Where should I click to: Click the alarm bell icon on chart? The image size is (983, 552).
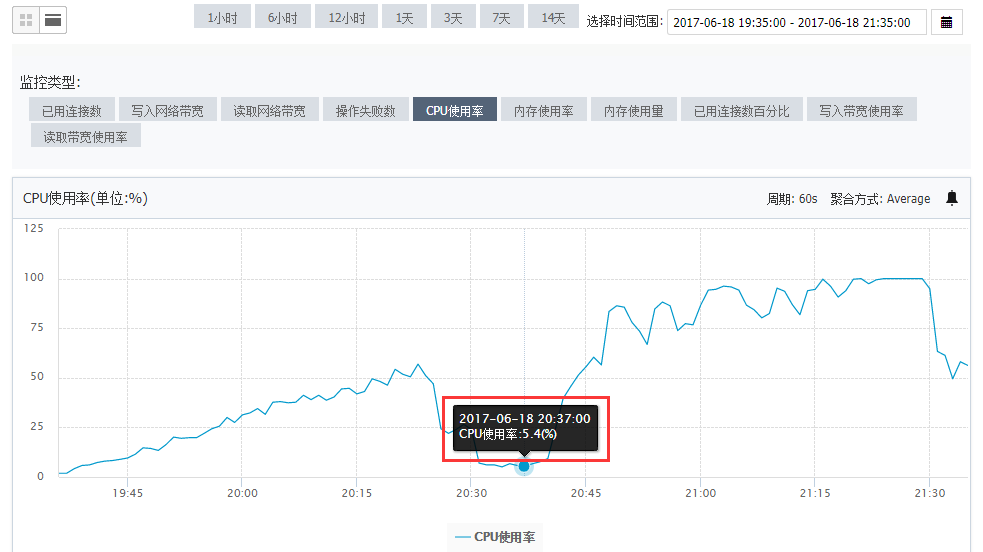[952, 198]
